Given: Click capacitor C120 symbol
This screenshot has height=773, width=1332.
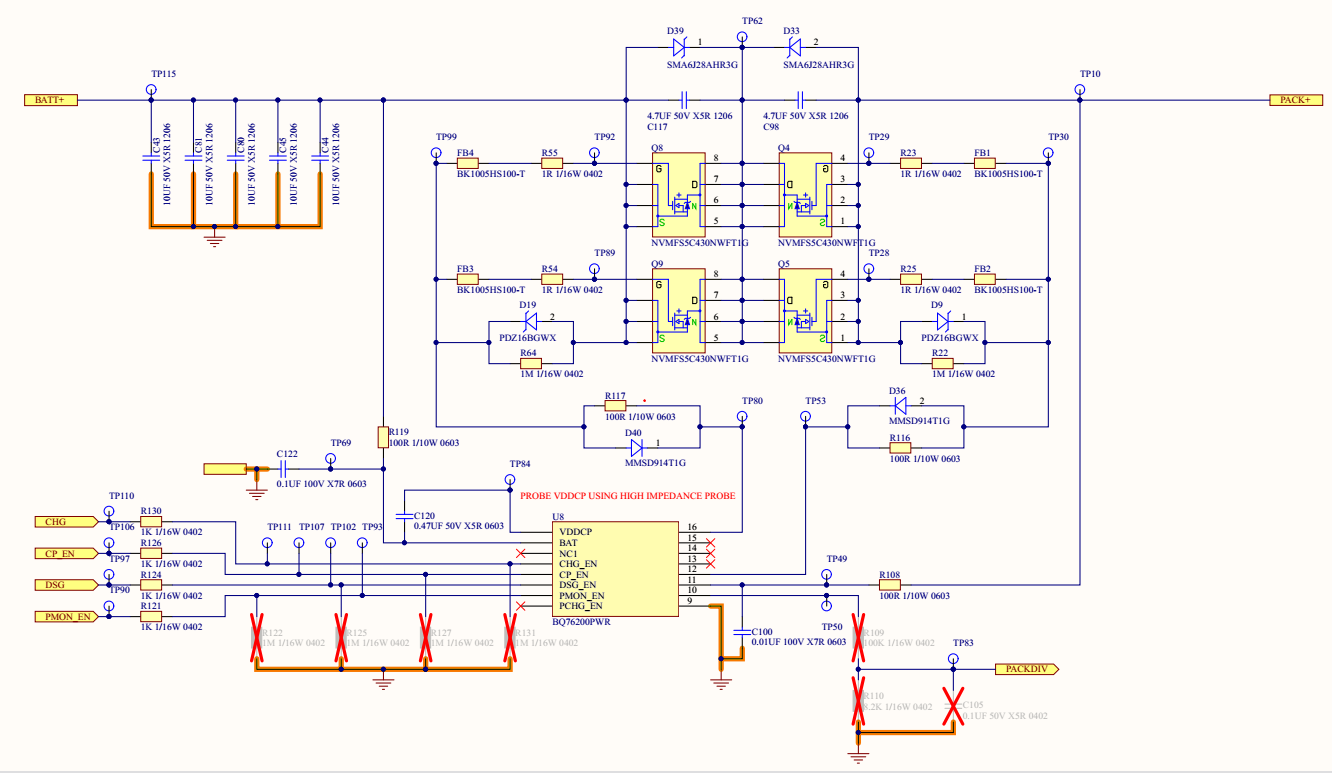Looking at the screenshot, I should tap(404, 516).
